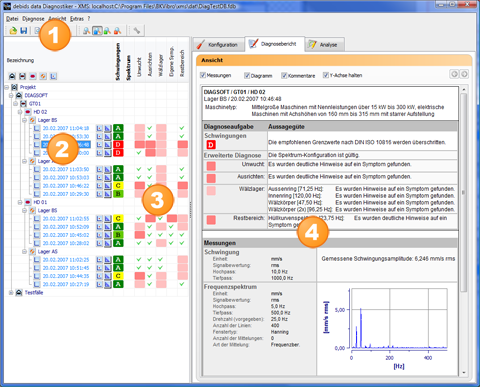Click the red Unwucht indicator swatch in report
Image resolution: width=480 pixels, height=387 pixels.
pos(211,166)
